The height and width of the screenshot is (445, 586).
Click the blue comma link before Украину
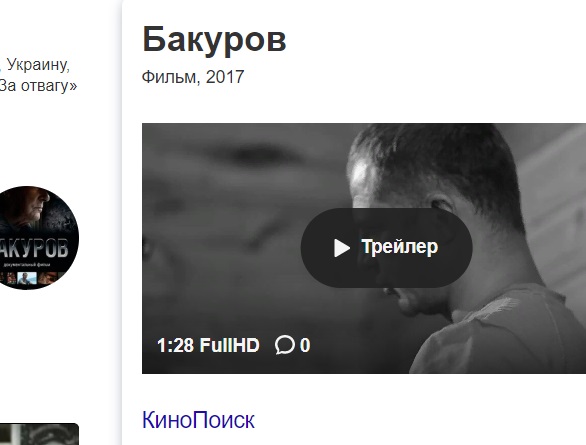(0, 69)
